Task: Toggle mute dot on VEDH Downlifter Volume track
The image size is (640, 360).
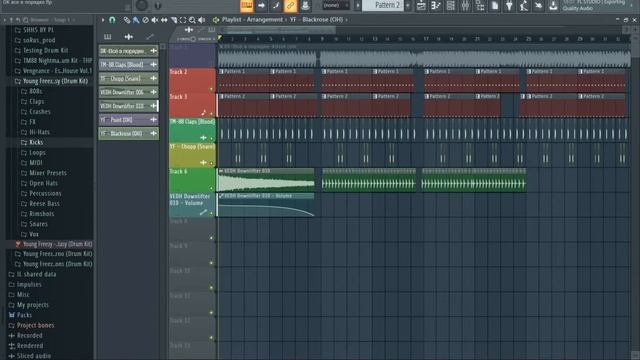Action: [211, 213]
